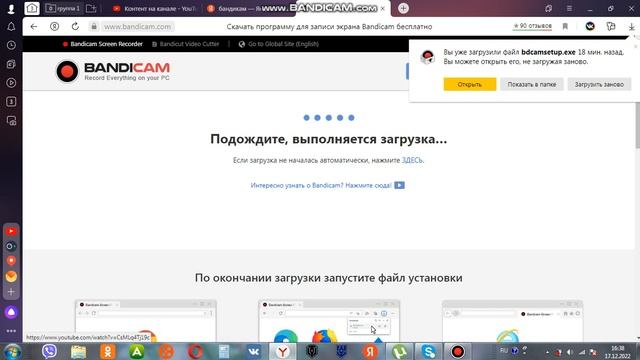The height and width of the screenshot is (360, 640).
Task: Open Bandicam recorder from the taskbar
Action: (458, 351)
